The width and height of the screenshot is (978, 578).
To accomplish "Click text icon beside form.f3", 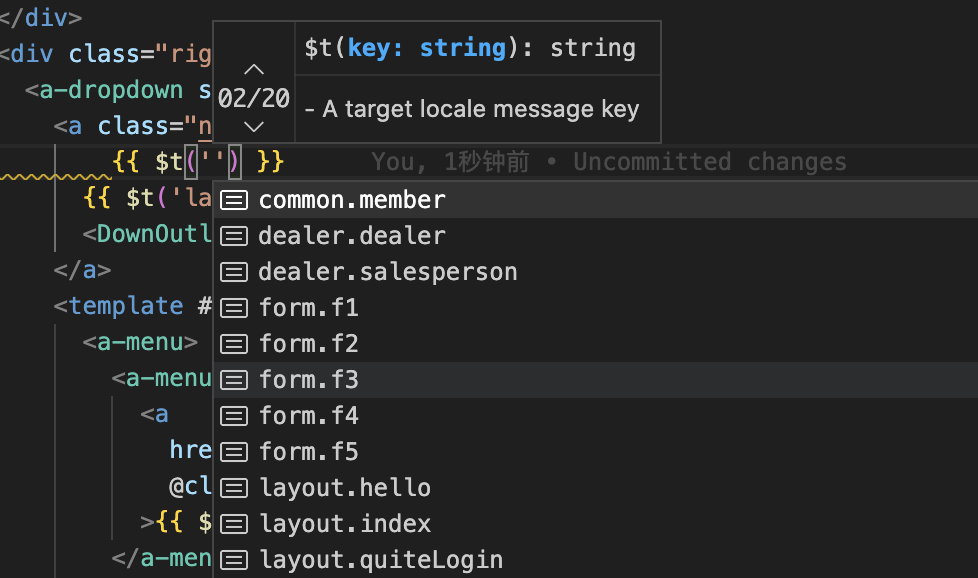I will click(x=234, y=380).
